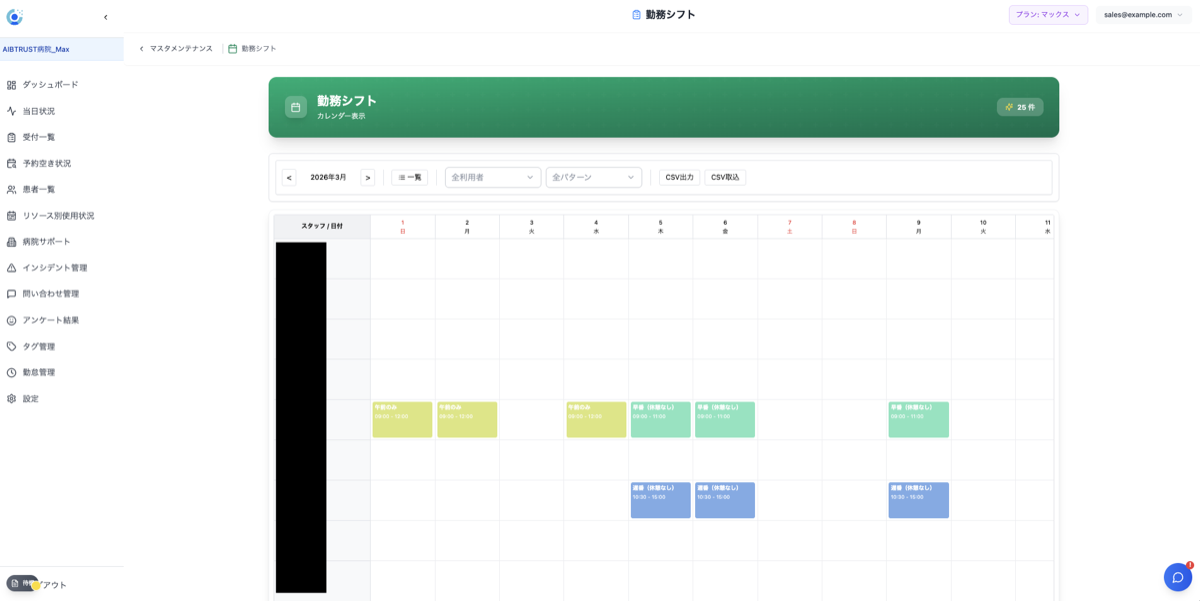Switch to 一覧 list view
1200x601 pixels.
409,177
